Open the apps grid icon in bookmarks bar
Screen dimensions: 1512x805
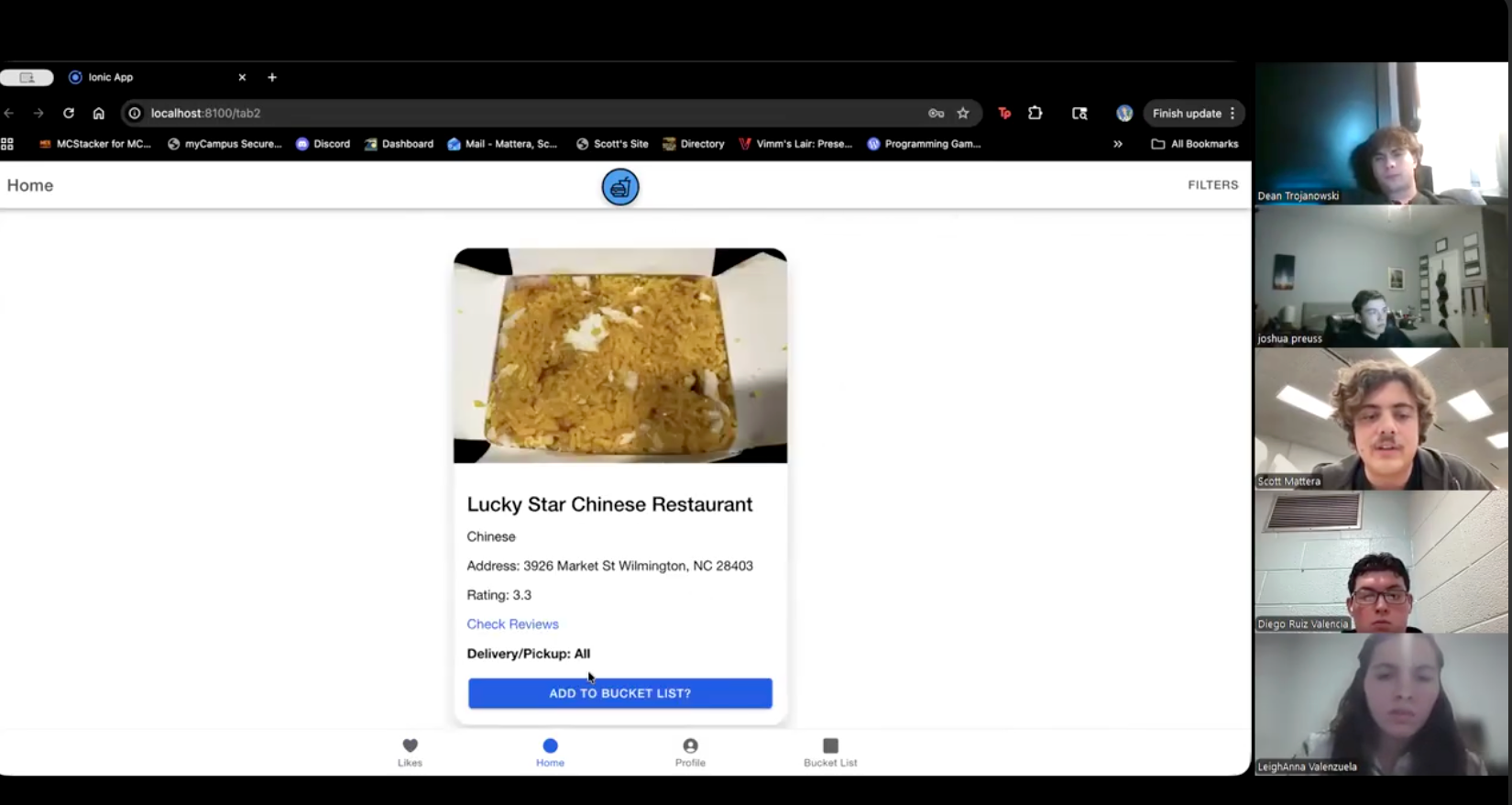point(7,144)
